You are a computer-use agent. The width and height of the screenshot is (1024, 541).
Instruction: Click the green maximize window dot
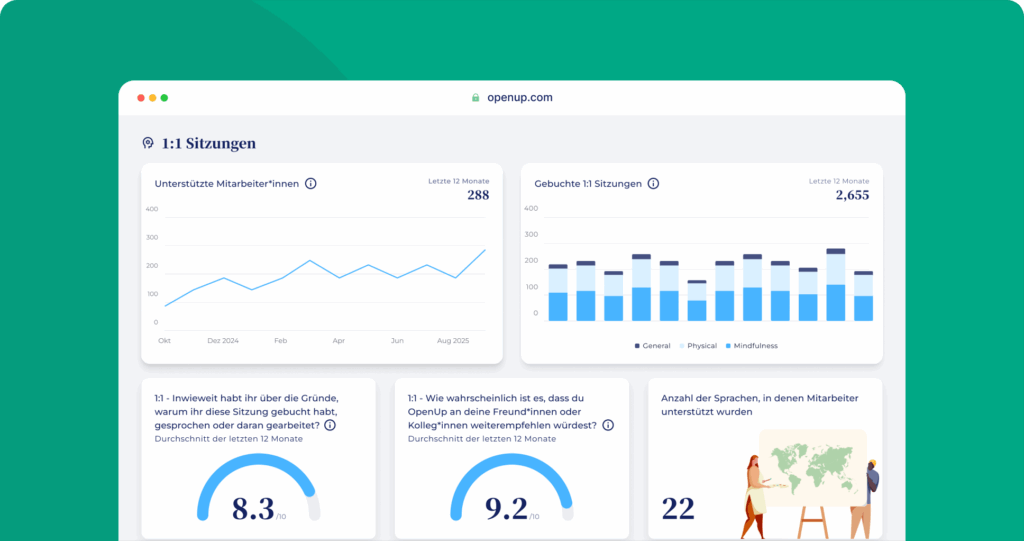pyautogui.click(x=164, y=98)
